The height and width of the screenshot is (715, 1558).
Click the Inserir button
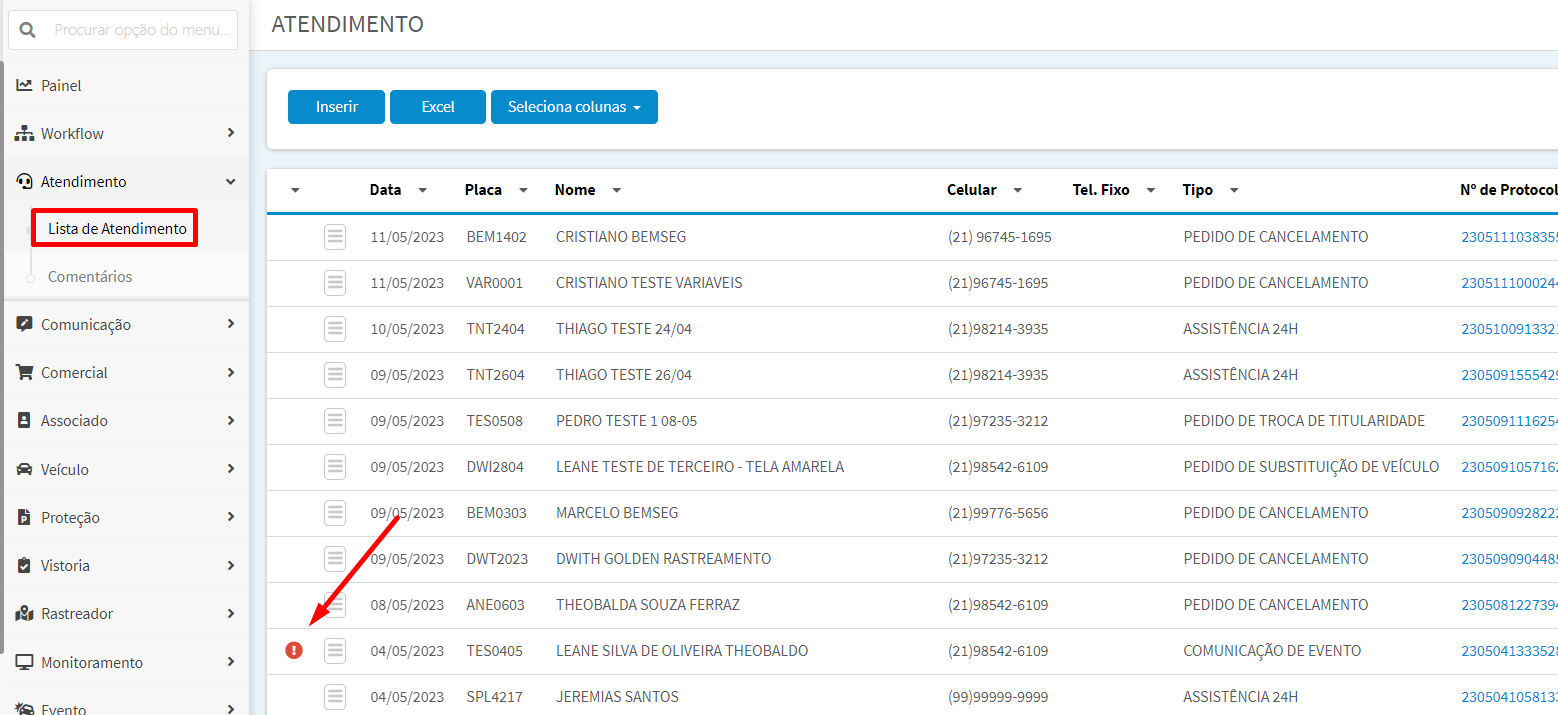(336, 107)
